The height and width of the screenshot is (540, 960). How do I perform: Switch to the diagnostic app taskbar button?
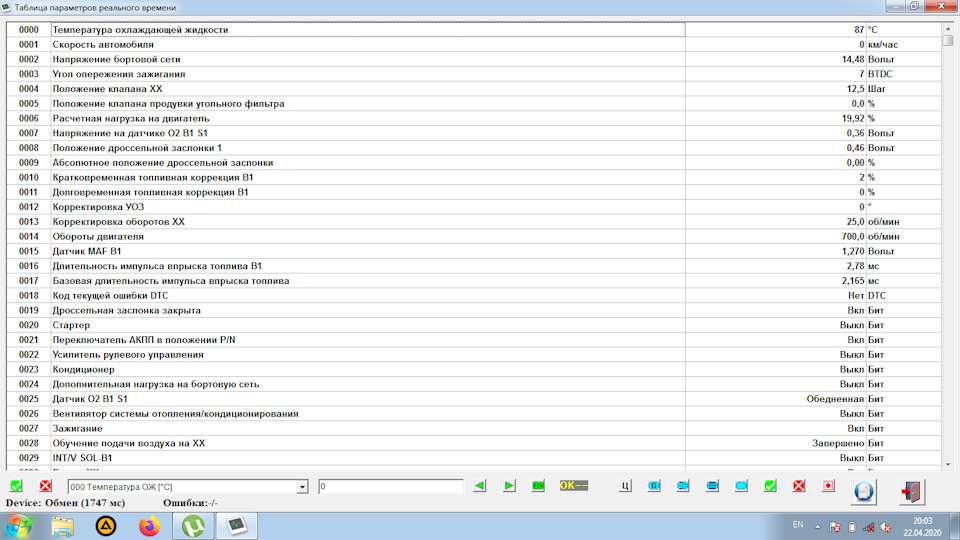[x=237, y=527]
